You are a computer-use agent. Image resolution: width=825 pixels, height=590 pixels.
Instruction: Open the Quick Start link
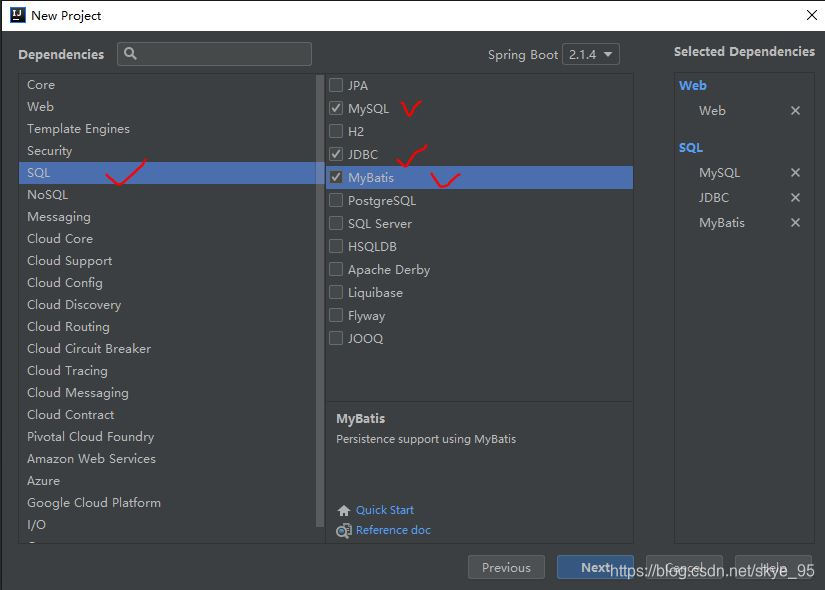385,510
